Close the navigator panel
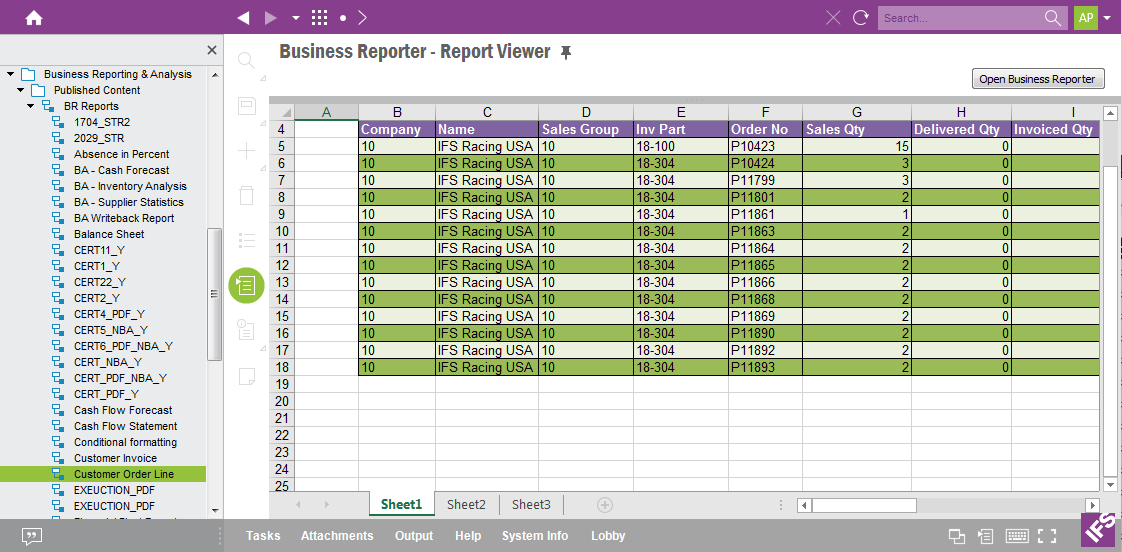1122x552 pixels. click(x=212, y=50)
